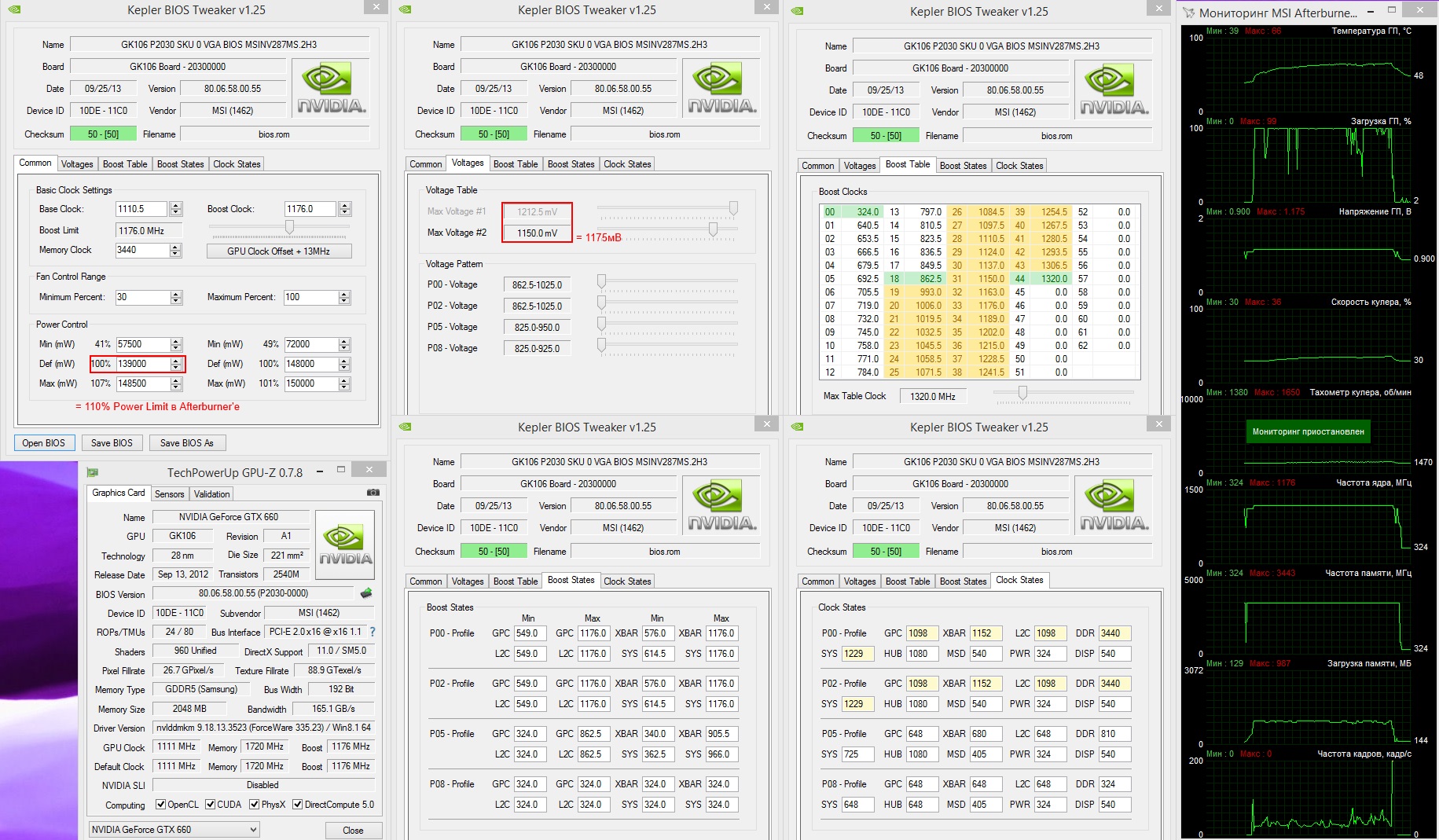
Task: Click the MSI Afterburner monitoring title icon
Action: click(1189, 13)
